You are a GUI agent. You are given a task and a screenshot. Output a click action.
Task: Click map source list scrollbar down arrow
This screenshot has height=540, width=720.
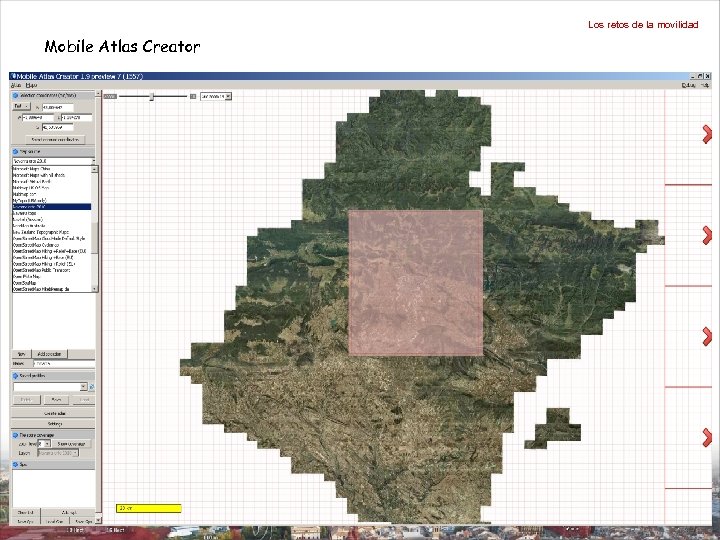pos(95,289)
